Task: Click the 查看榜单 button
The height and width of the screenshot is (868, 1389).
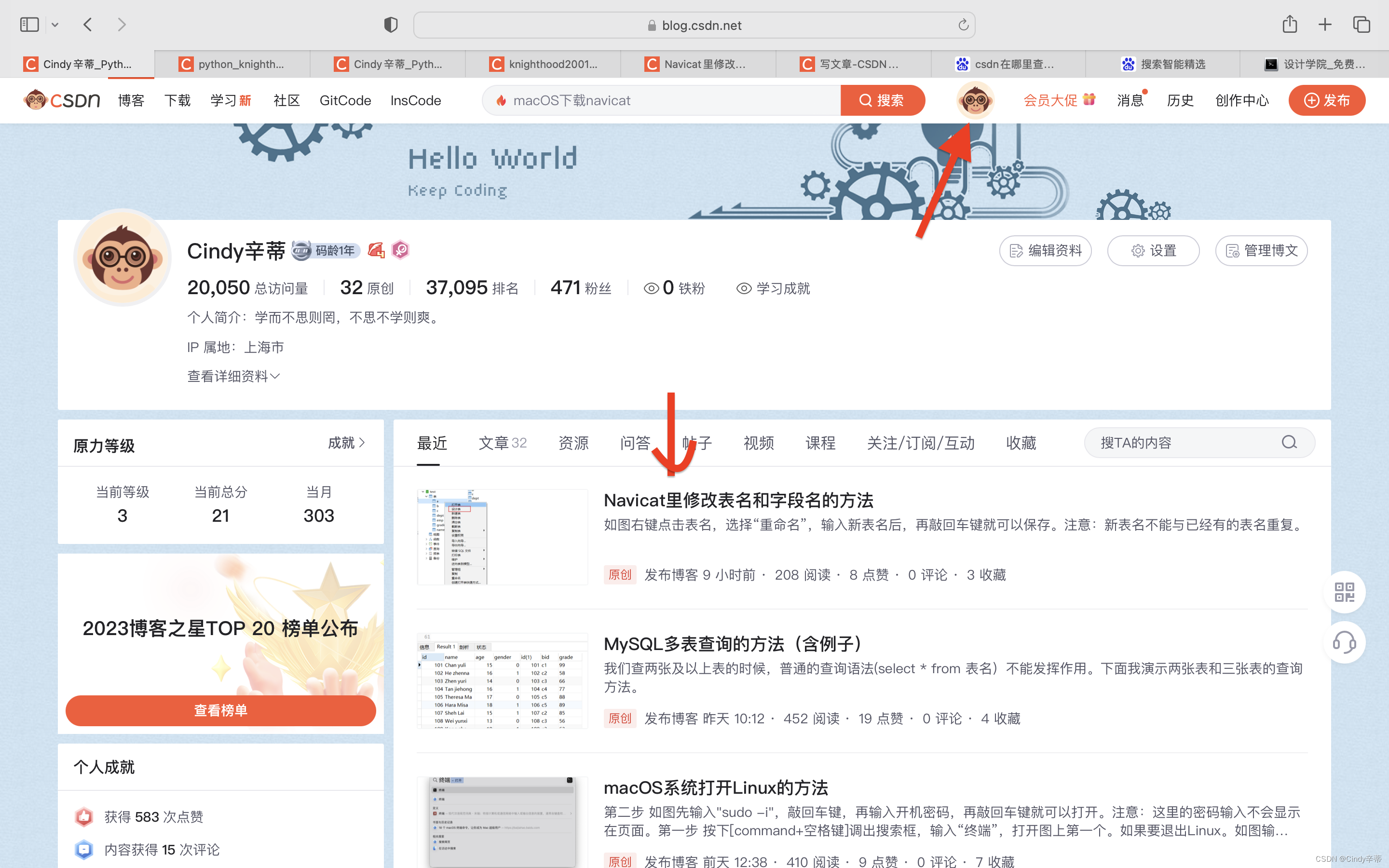Action: [x=220, y=710]
